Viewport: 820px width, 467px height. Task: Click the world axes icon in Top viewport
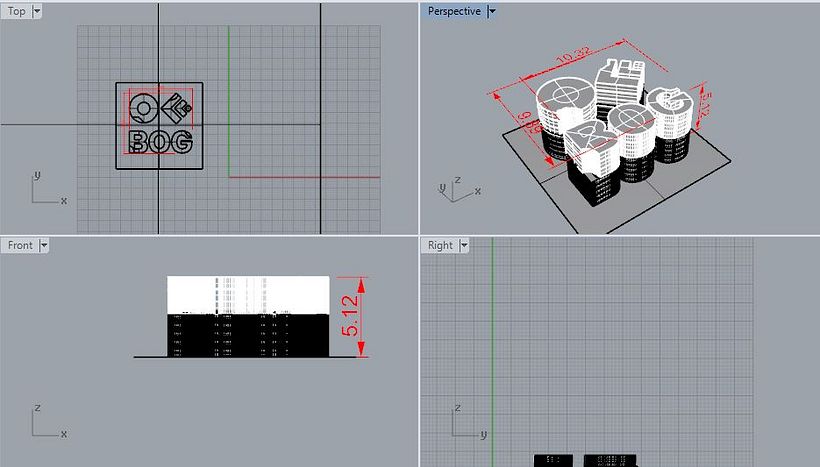pos(44,190)
